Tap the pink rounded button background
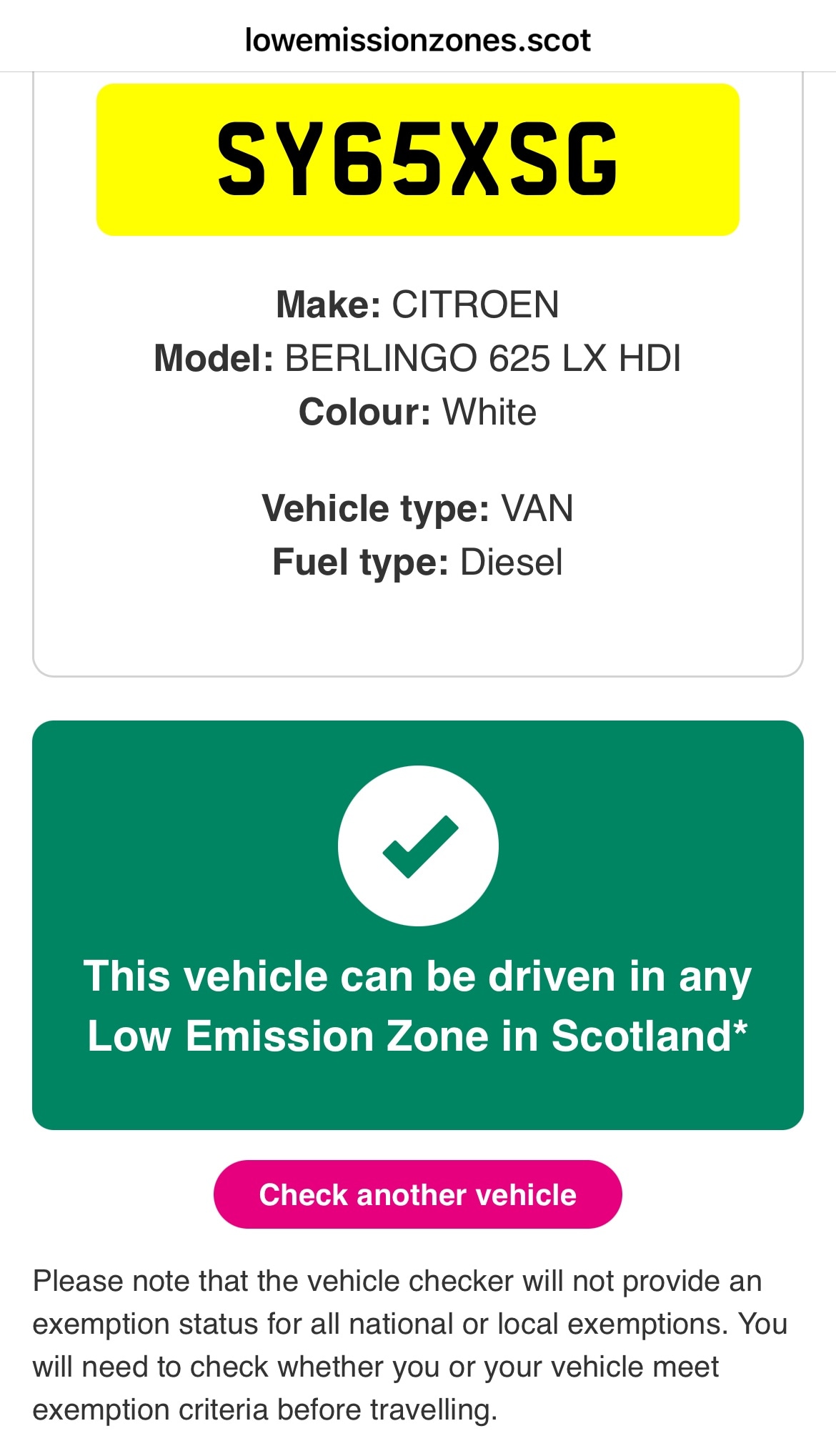The height and width of the screenshot is (1456, 836). pos(418,1192)
